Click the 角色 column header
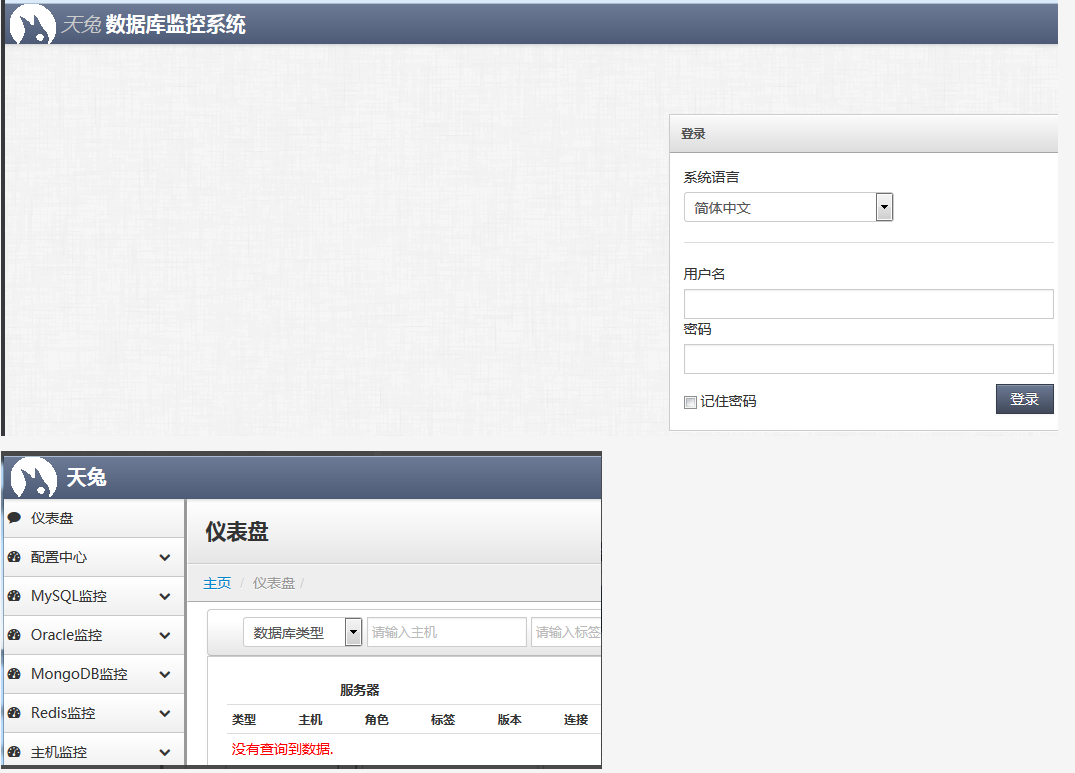 point(377,720)
